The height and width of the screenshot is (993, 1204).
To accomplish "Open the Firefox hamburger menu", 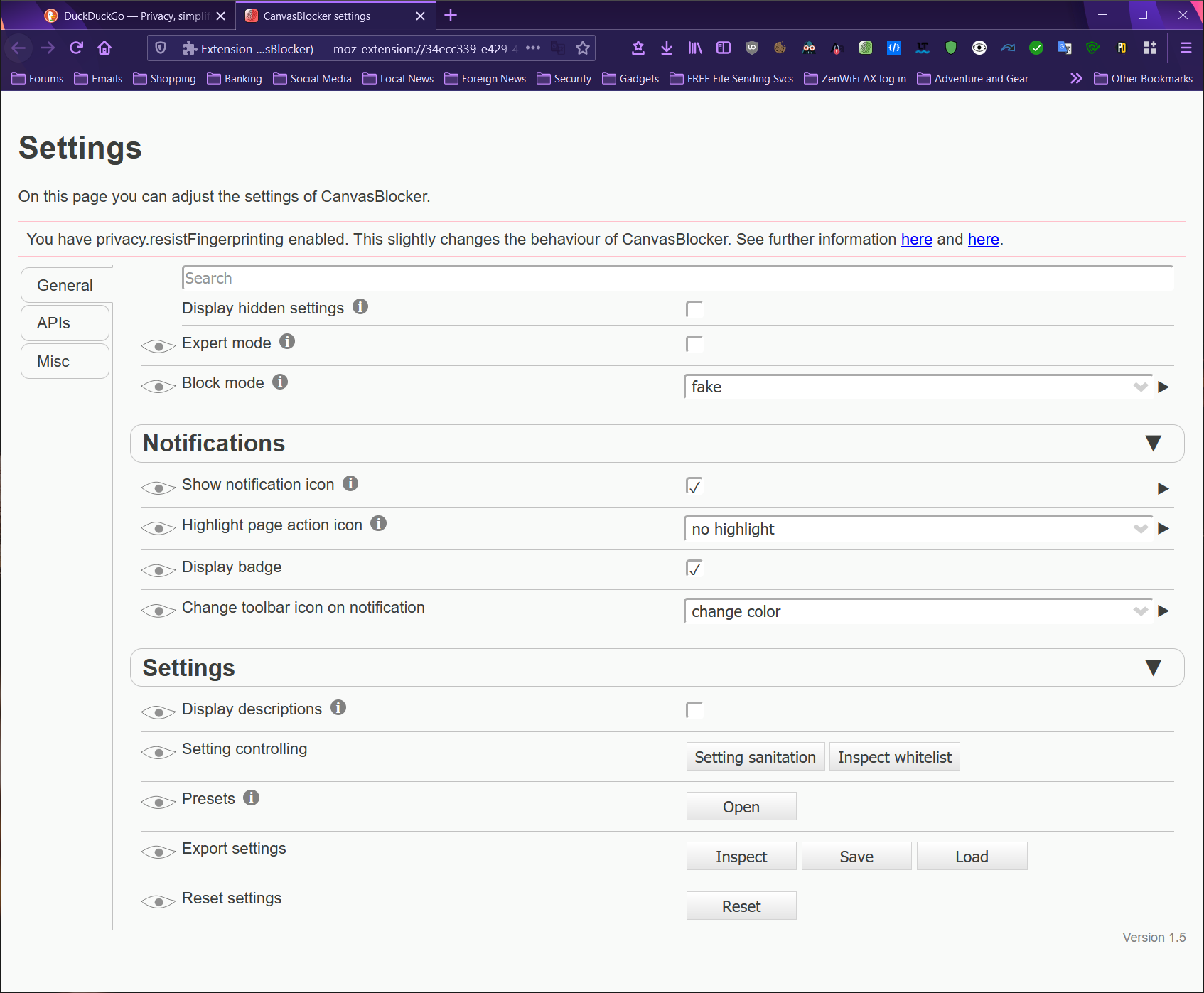I will tap(1186, 48).
